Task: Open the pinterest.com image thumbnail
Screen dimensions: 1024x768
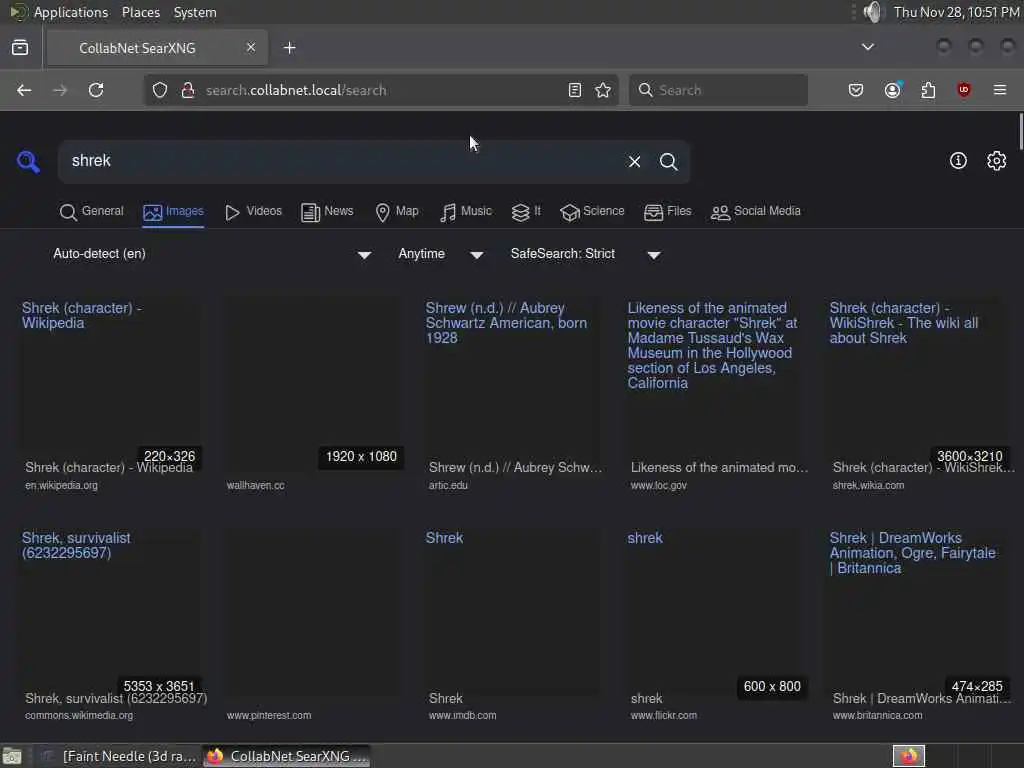Action: coord(312,612)
